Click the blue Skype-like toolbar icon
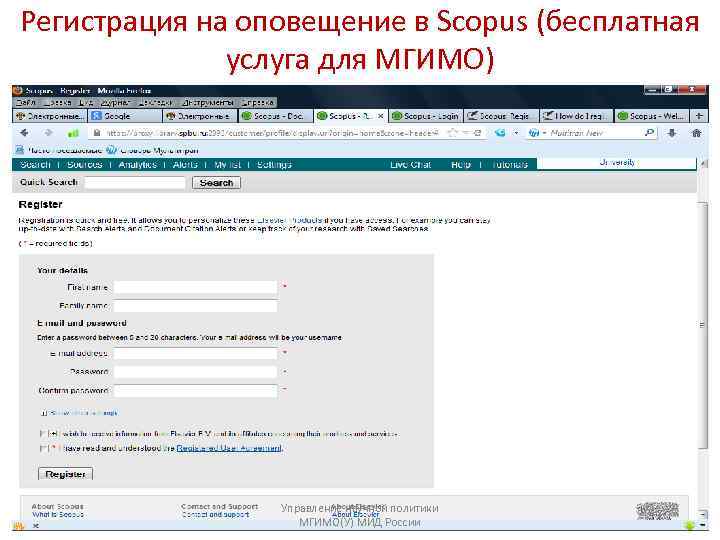This screenshot has height=540, width=720. [x=500, y=133]
